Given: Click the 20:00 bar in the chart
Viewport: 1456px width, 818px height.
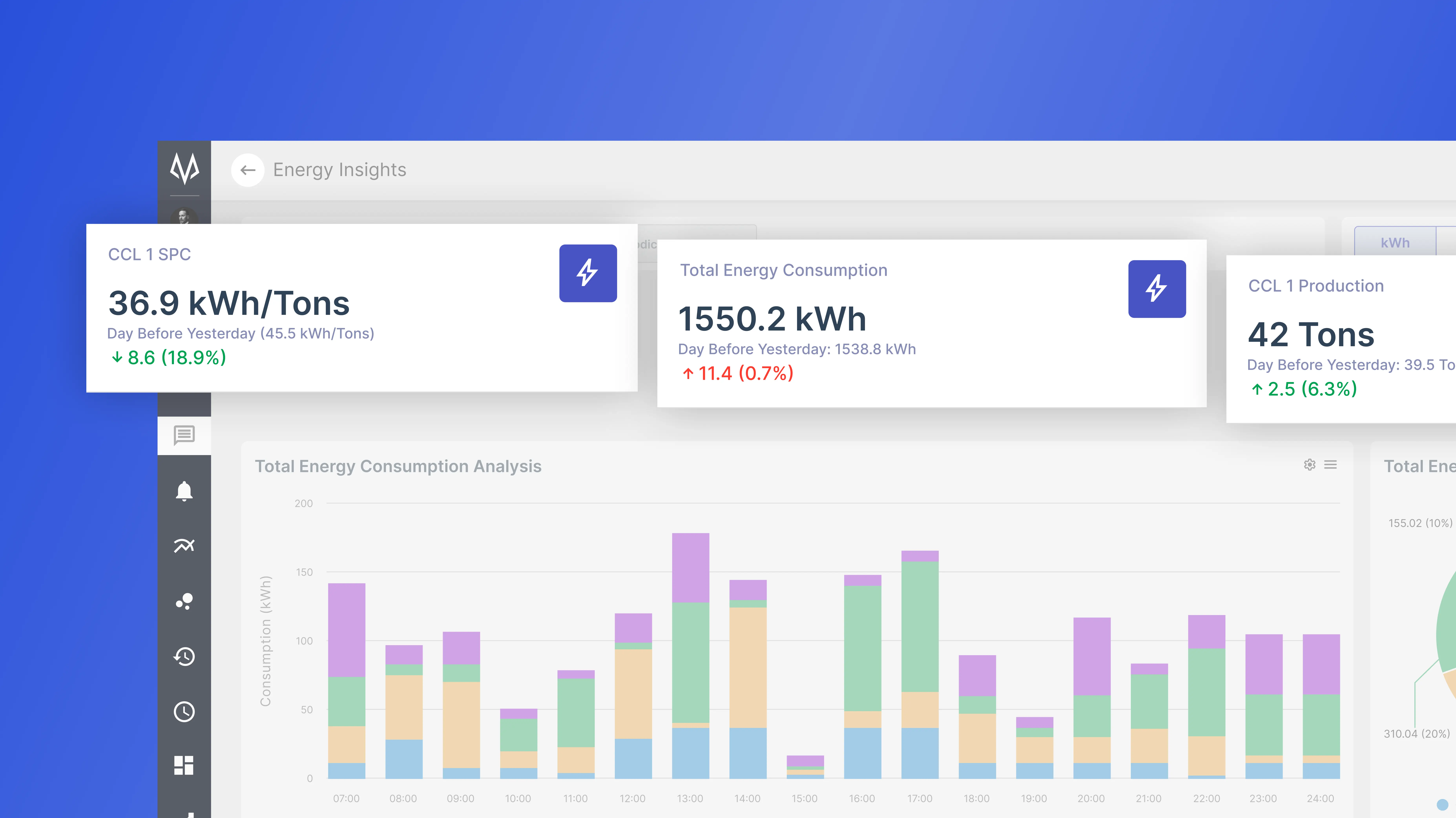Looking at the screenshot, I should coord(1092,698).
